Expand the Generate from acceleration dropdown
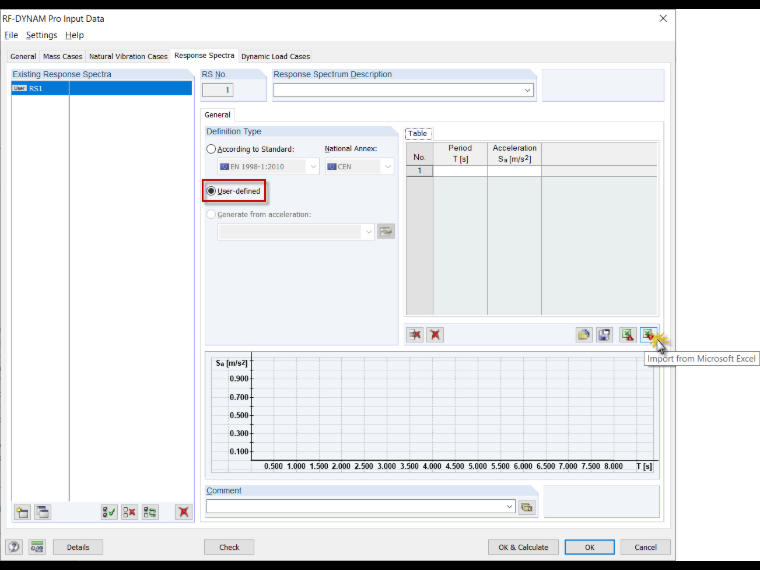This screenshot has height=570, width=760. (x=368, y=232)
